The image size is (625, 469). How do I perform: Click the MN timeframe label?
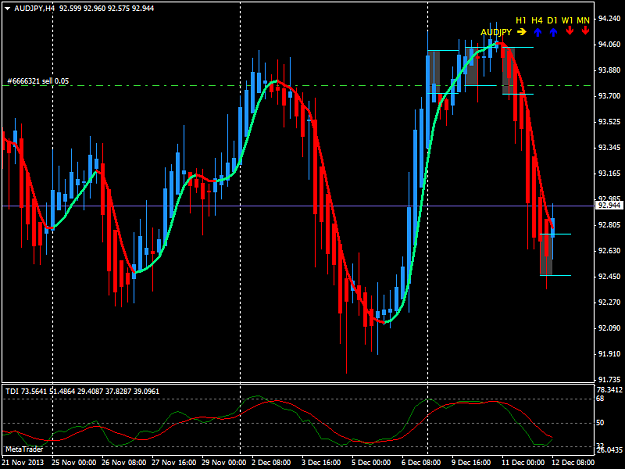(583, 20)
